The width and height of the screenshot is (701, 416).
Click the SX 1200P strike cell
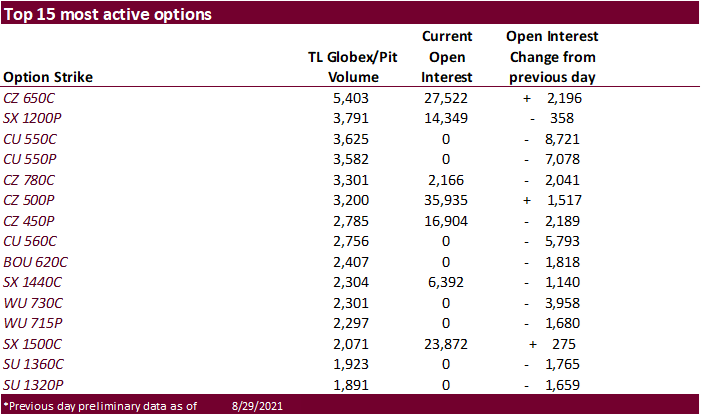[38, 119]
